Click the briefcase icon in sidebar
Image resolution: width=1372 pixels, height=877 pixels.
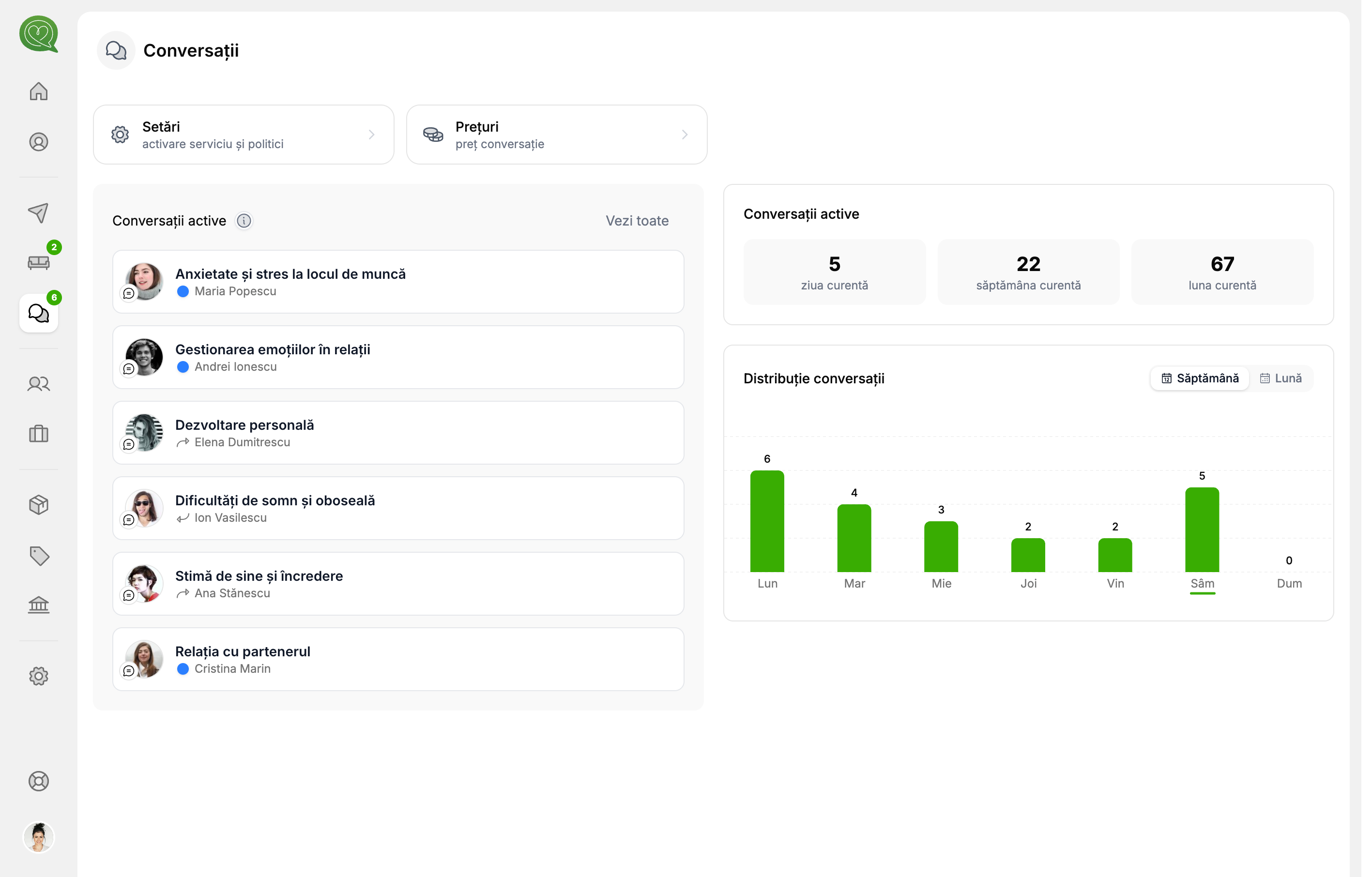coord(39,434)
